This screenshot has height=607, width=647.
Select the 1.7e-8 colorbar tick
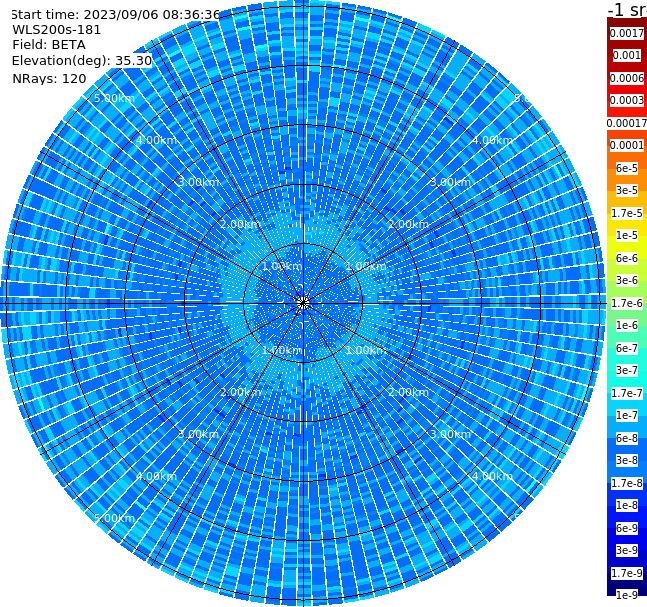click(x=627, y=483)
